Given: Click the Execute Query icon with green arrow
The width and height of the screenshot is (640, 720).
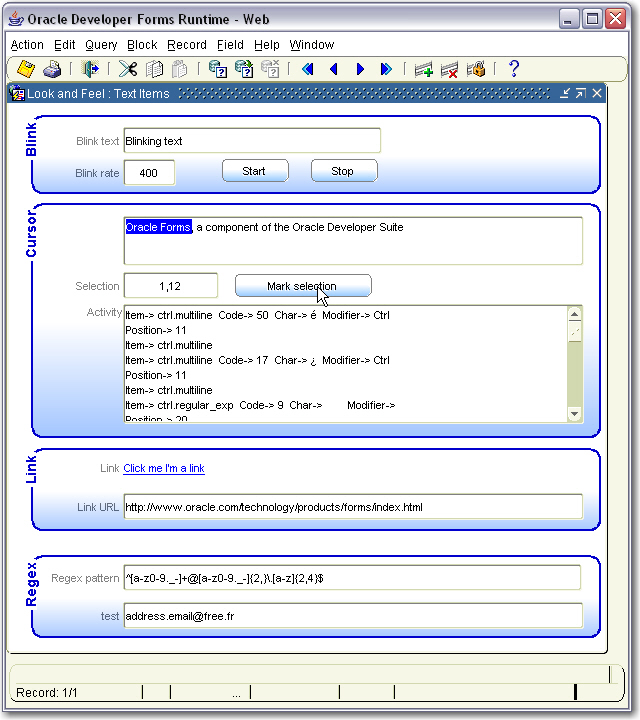Looking at the screenshot, I should tap(244, 69).
